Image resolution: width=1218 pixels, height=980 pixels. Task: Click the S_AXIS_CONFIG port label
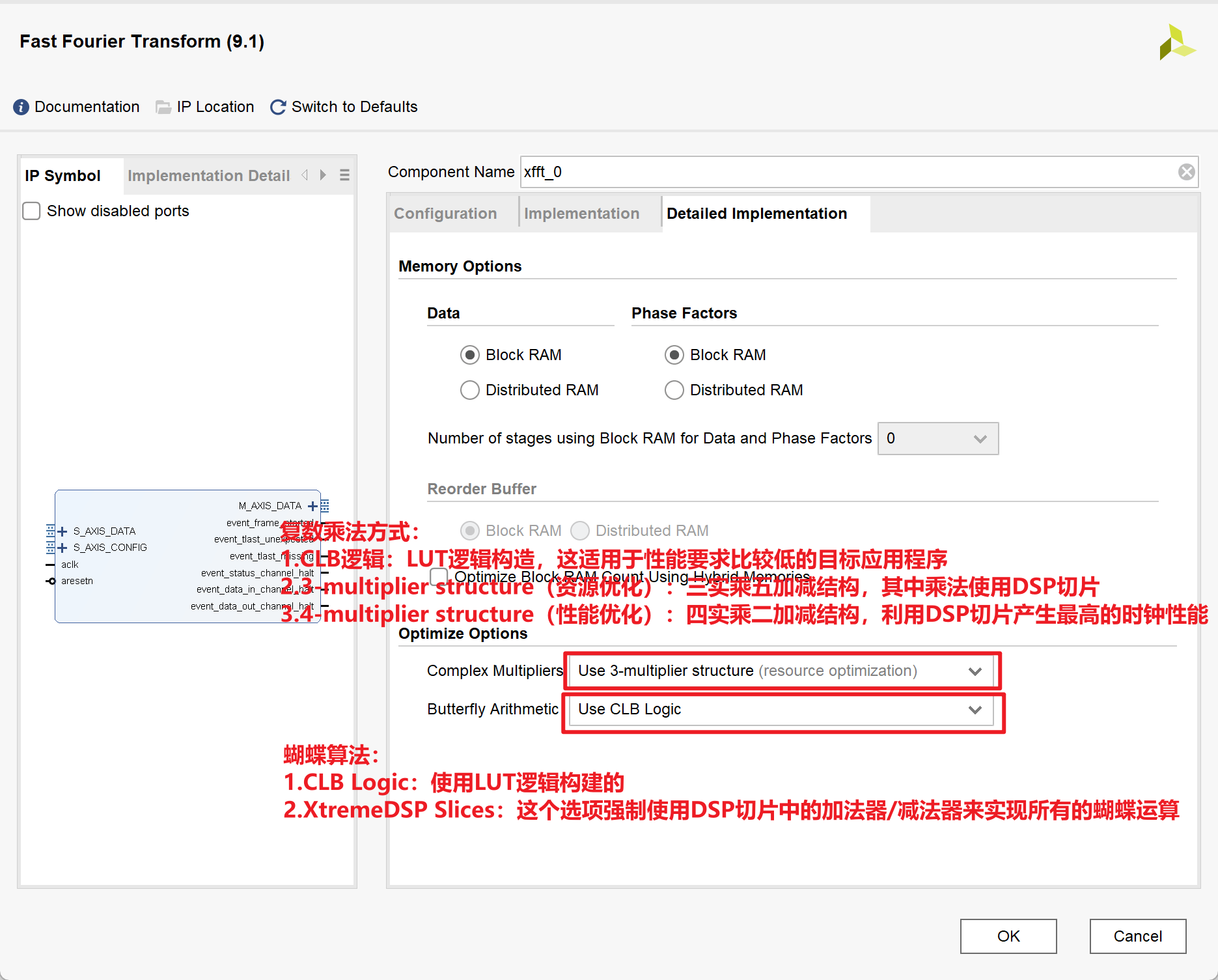[110, 548]
